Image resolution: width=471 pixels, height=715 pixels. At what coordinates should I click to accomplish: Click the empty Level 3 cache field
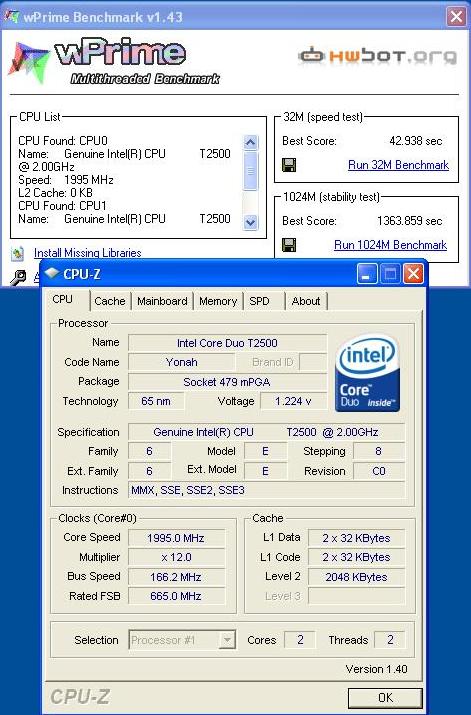pos(356,596)
